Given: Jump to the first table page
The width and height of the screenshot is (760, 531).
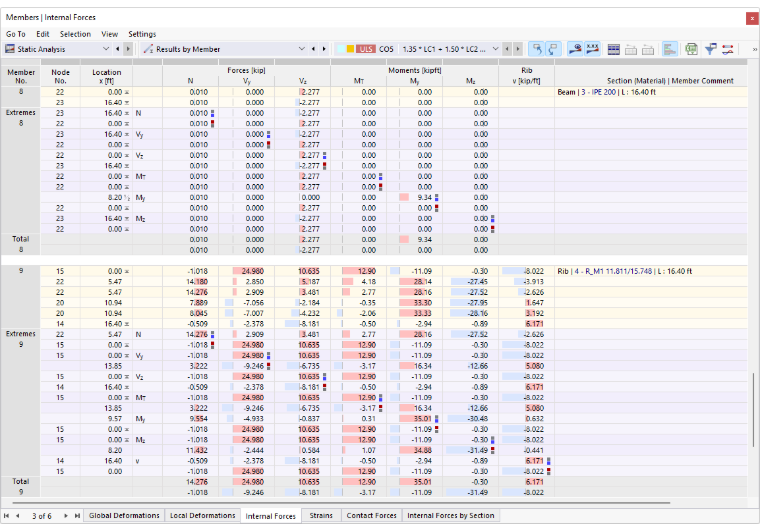Looking at the screenshot, I should pyautogui.click(x=6, y=516).
